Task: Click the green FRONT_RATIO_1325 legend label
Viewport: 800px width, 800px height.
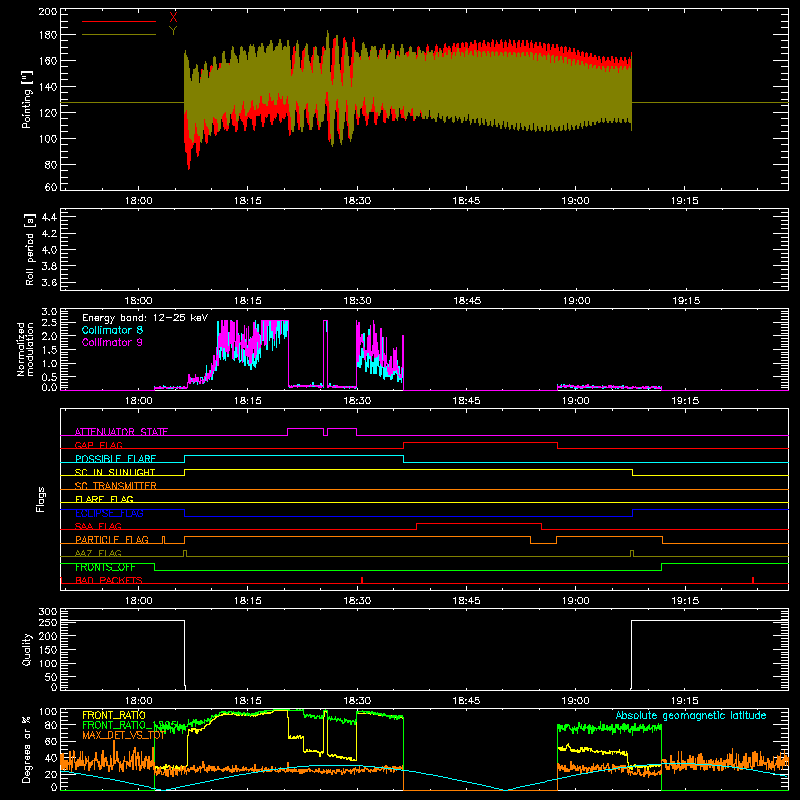Action: tap(130, 726)
